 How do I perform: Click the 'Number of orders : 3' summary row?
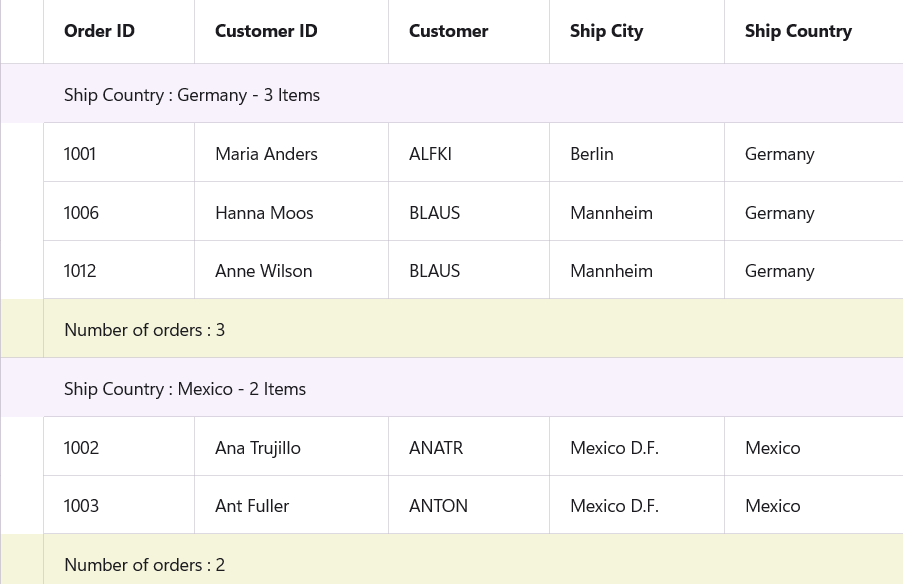click(x=144, y=329)
